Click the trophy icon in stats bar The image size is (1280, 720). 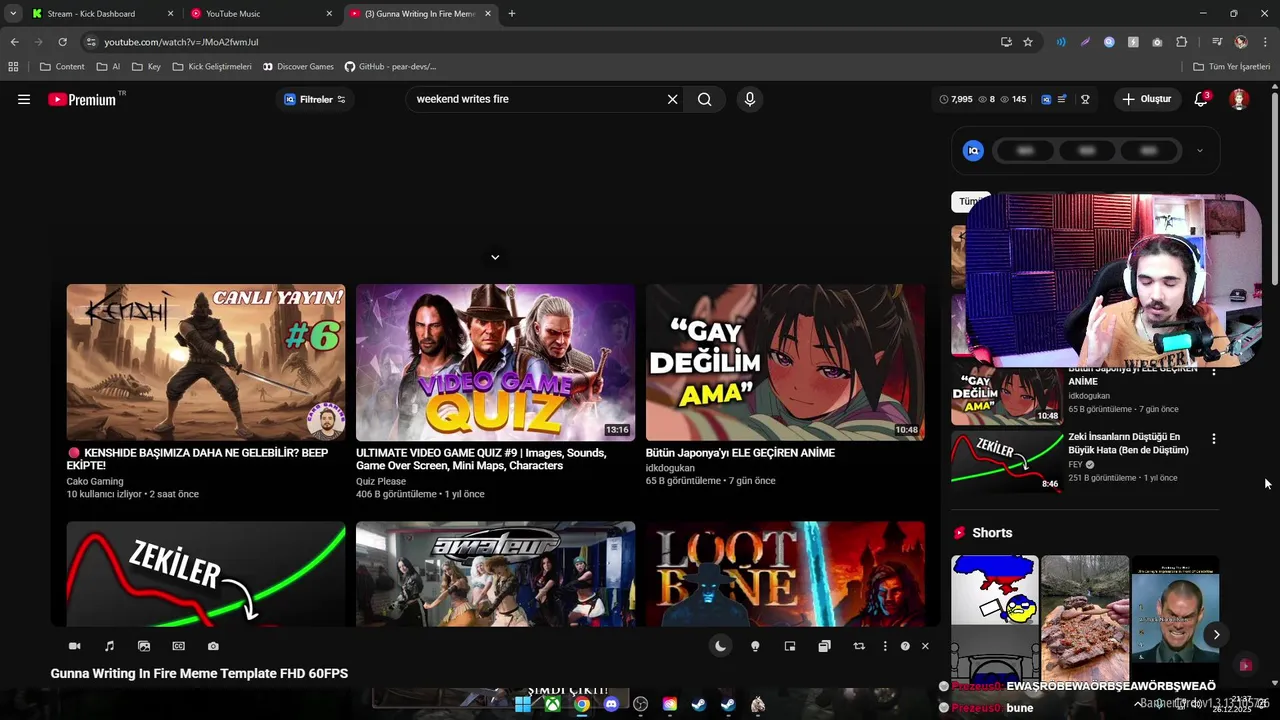point(1085,99)
